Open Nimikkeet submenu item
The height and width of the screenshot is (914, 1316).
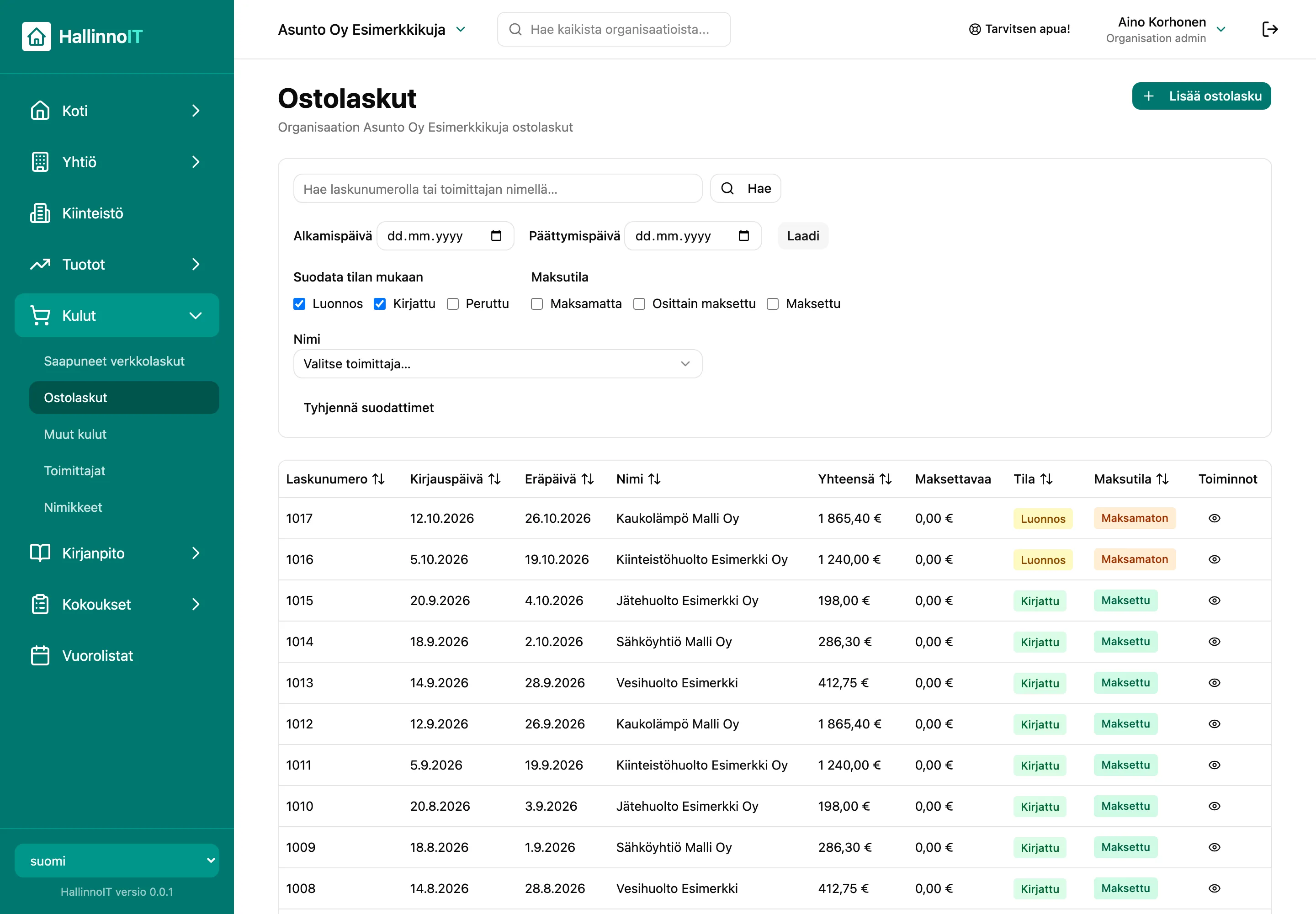(x=73, y=507)
